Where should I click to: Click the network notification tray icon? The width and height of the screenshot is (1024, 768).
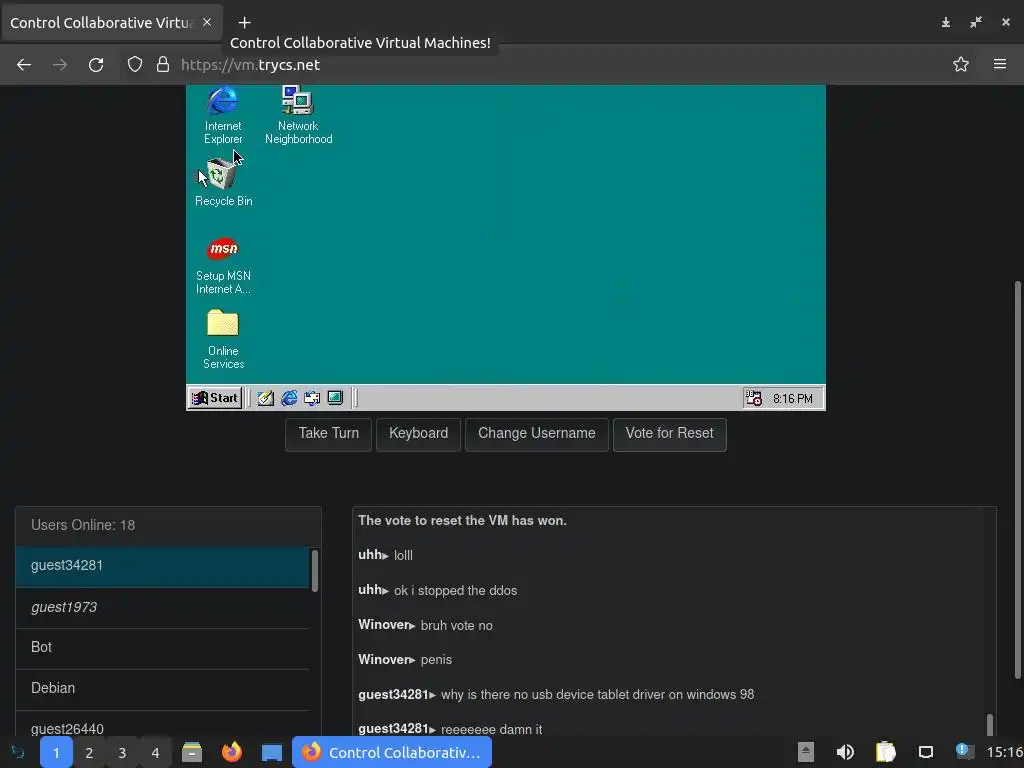click(964, 751)
